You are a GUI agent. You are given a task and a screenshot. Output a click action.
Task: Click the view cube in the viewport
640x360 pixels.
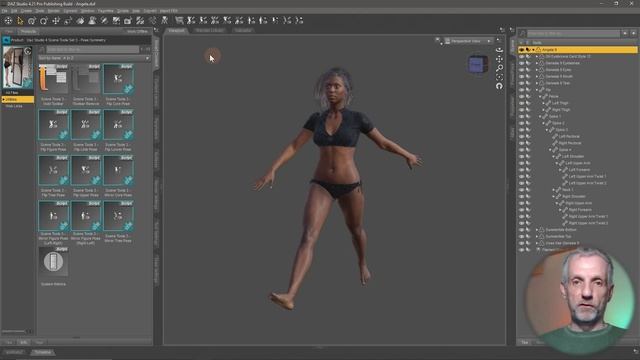tap(477, 64)
